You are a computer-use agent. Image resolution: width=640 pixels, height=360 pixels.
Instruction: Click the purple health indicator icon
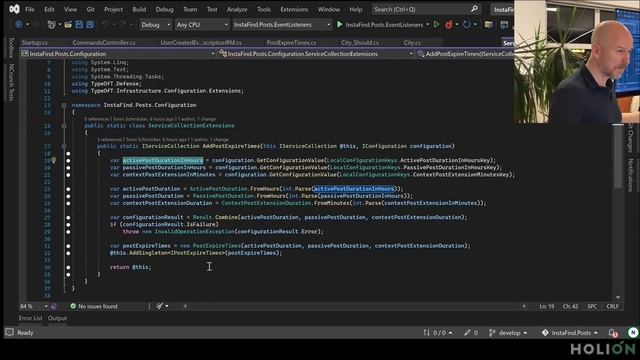coord(53,306)
